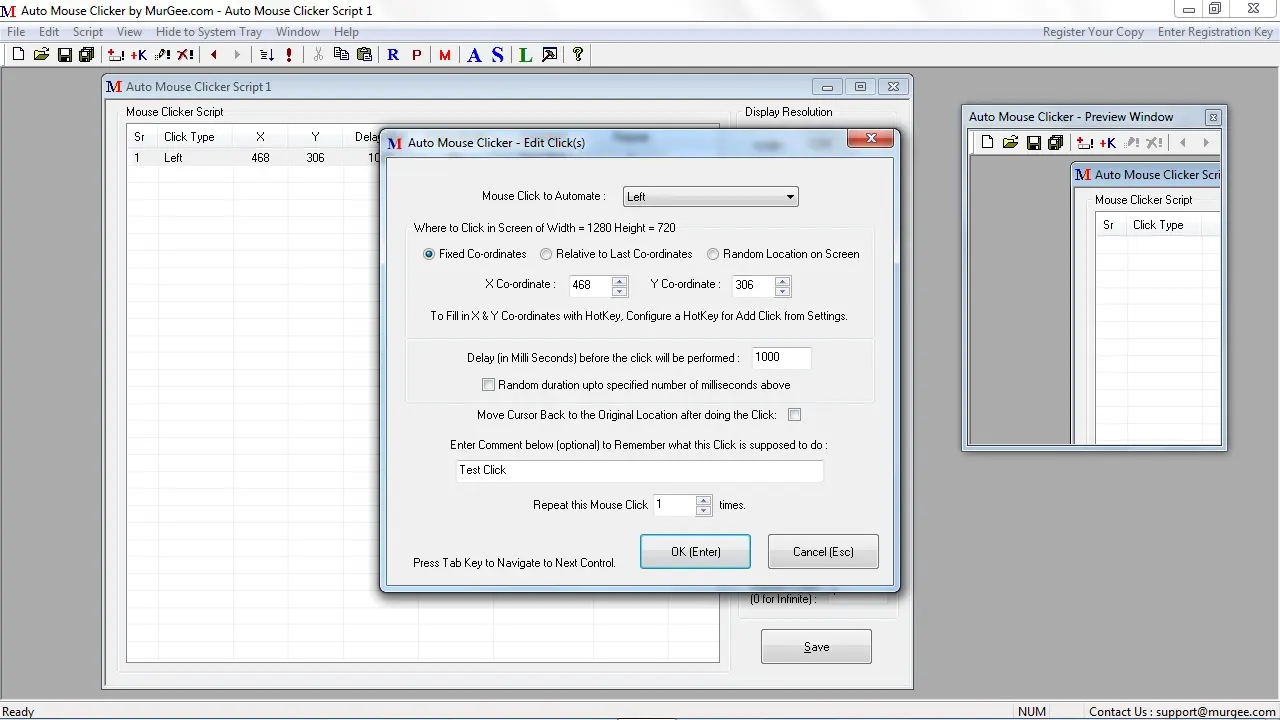Click Contact Us support@murgee.com in status bar
This screenshot has height=720, width=1280.
pos(1182,712)
